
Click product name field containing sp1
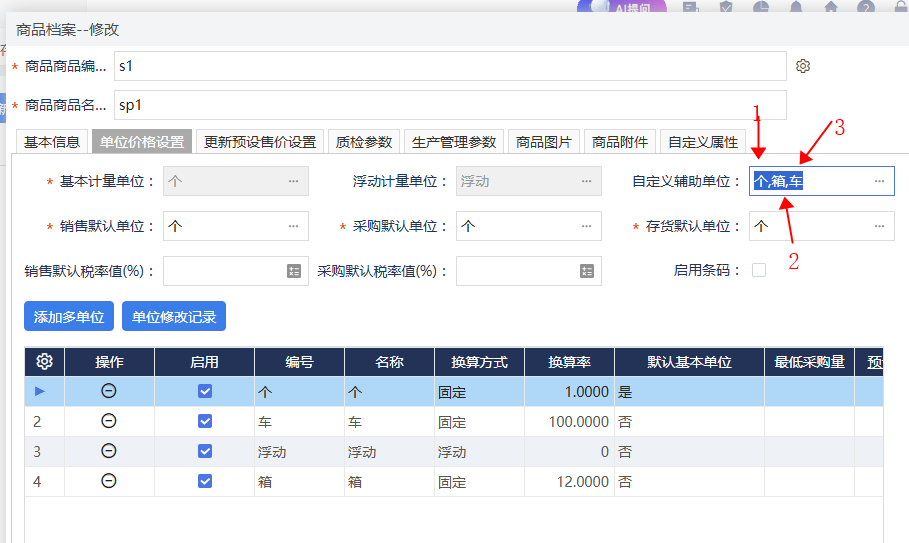pos(450,105)
